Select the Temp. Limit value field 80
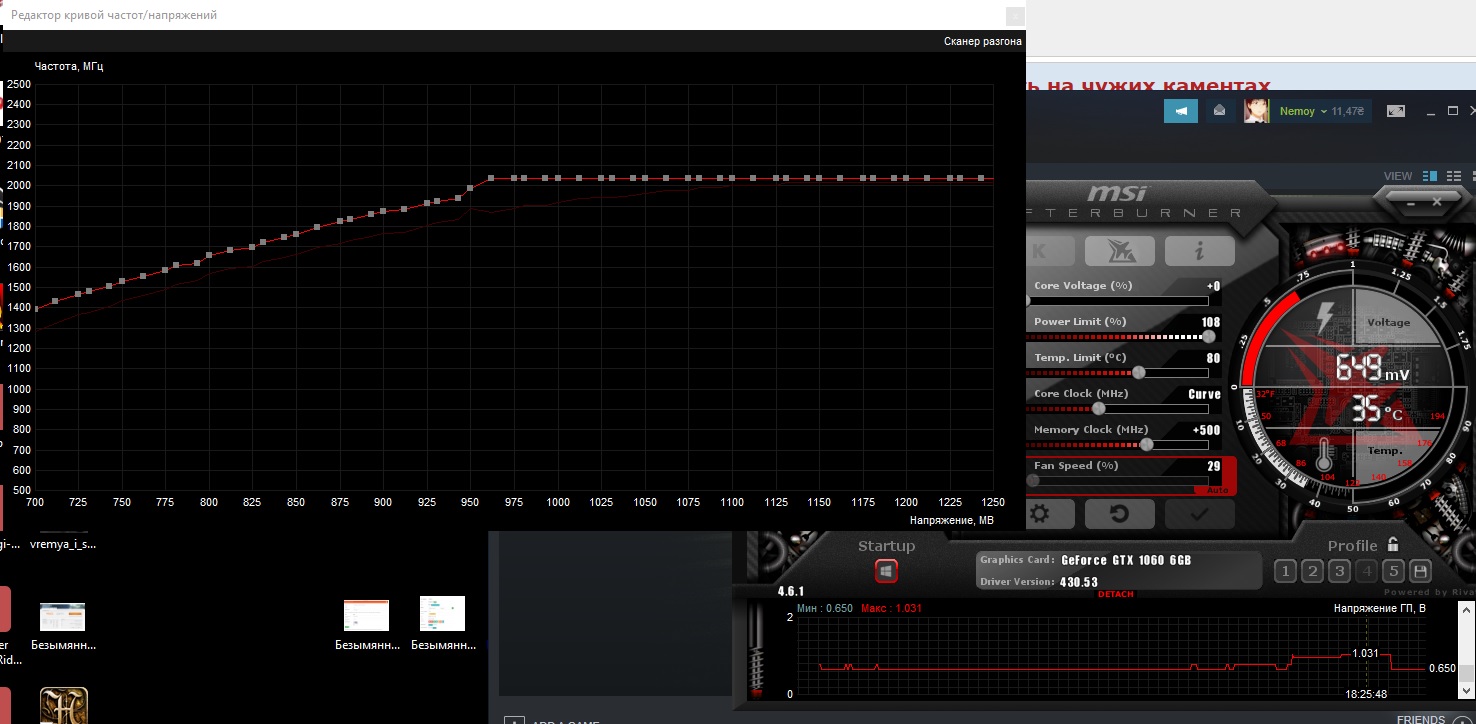The width and height of the screenshot is (1476, 724). point(1214,358)
